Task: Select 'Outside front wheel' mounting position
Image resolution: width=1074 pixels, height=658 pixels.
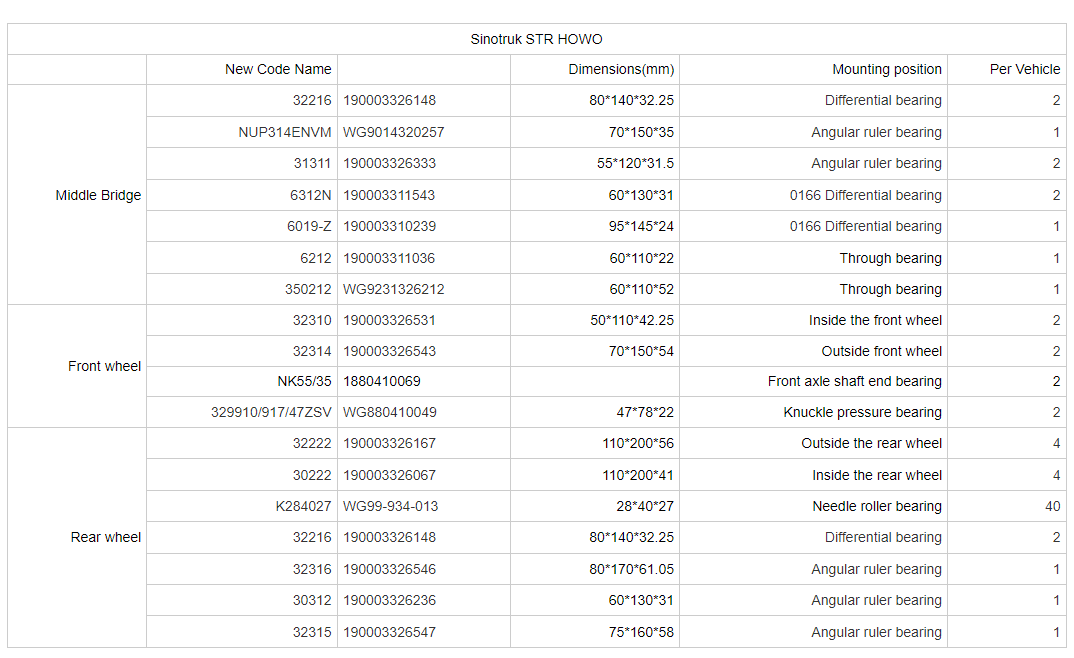Action: 882,351
